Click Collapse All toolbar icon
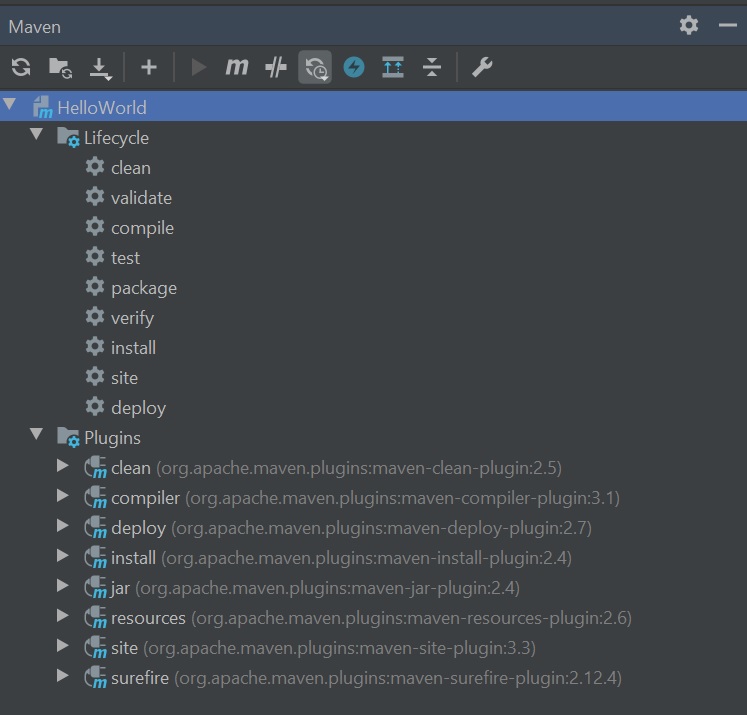Viewport: 747px width, 715px height. [x=432, y=68]
